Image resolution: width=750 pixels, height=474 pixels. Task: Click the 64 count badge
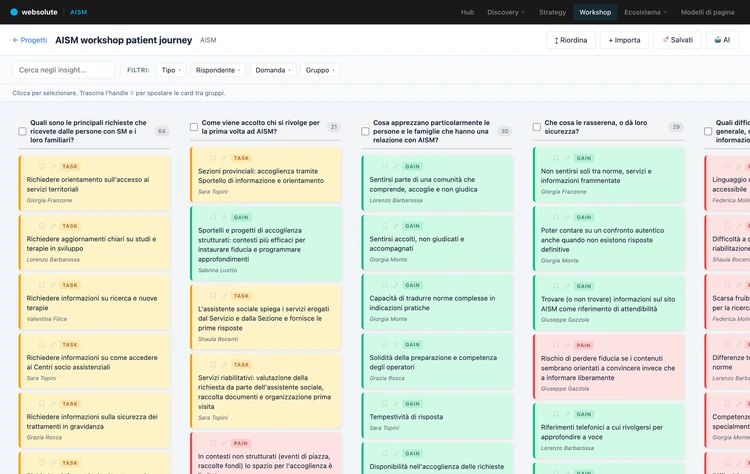coord(162,131)
